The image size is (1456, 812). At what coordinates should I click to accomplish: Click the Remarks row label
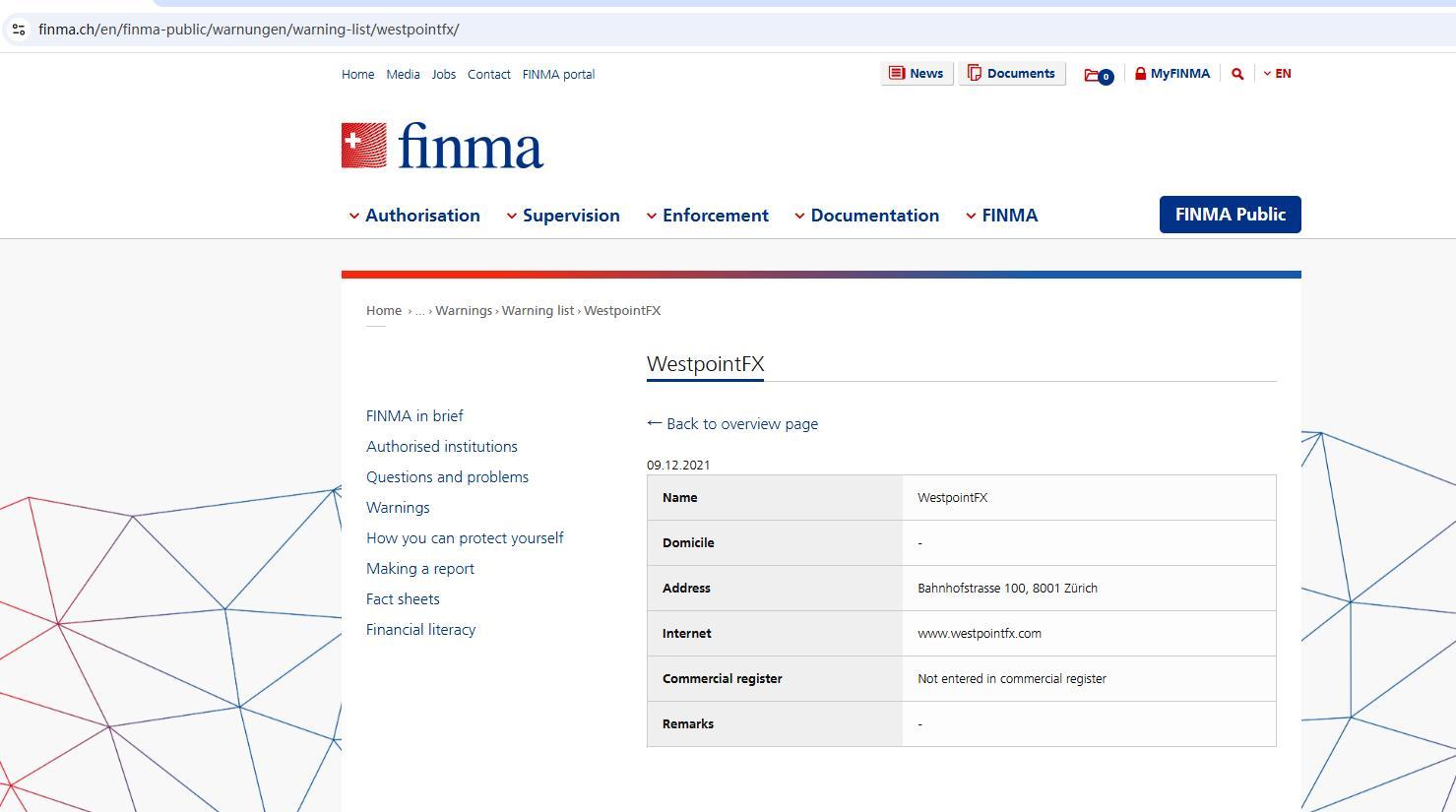688,724
